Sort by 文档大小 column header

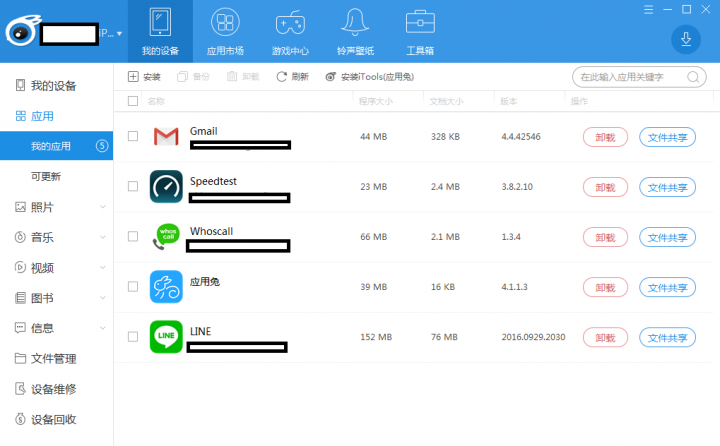pyautogui.click(x=446, y=101)
